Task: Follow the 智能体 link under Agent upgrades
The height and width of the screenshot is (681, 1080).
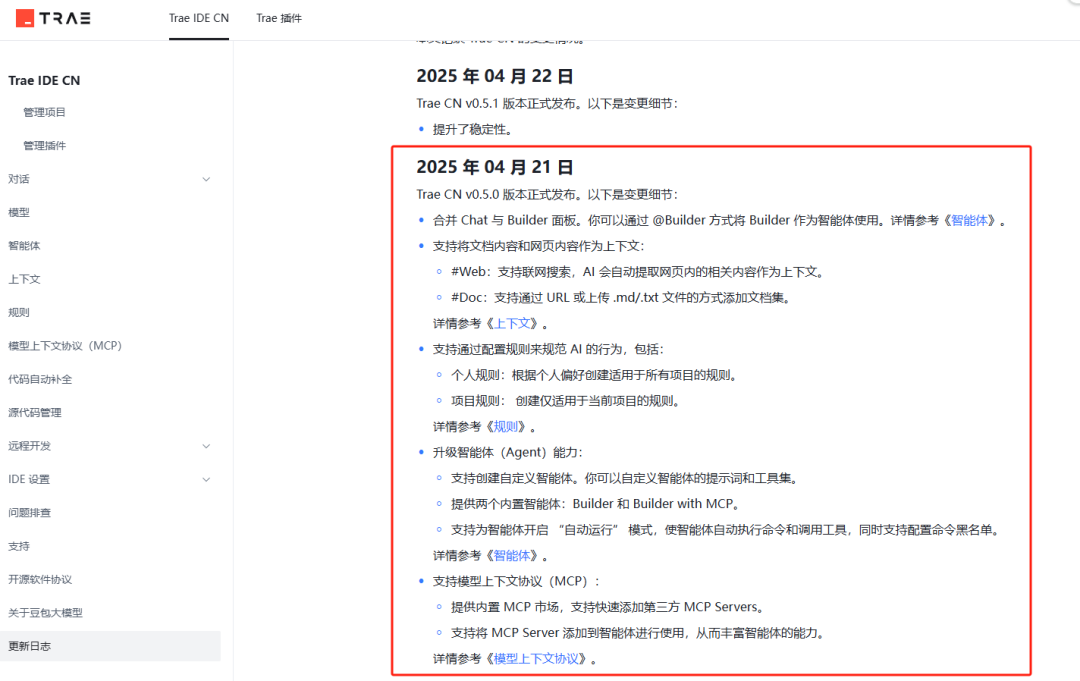Action: pos(512,556)
